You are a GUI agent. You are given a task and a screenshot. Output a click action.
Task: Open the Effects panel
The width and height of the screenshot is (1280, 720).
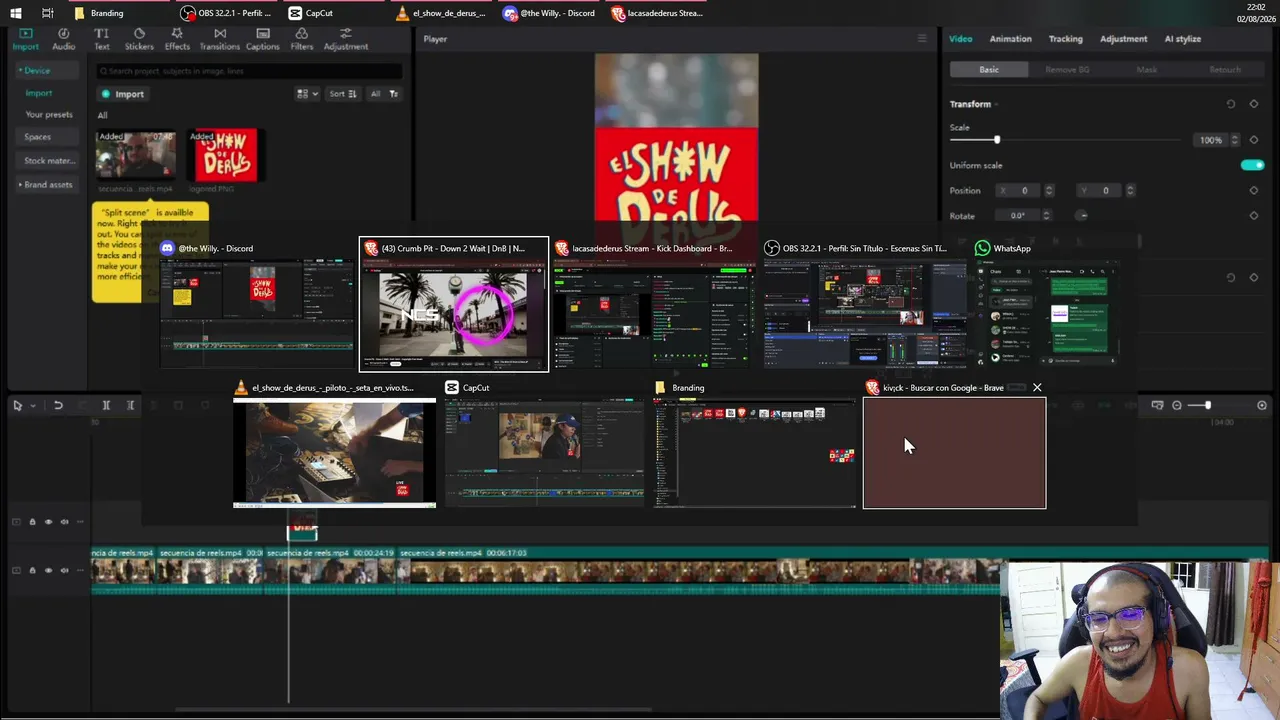(x=177, y=39)
